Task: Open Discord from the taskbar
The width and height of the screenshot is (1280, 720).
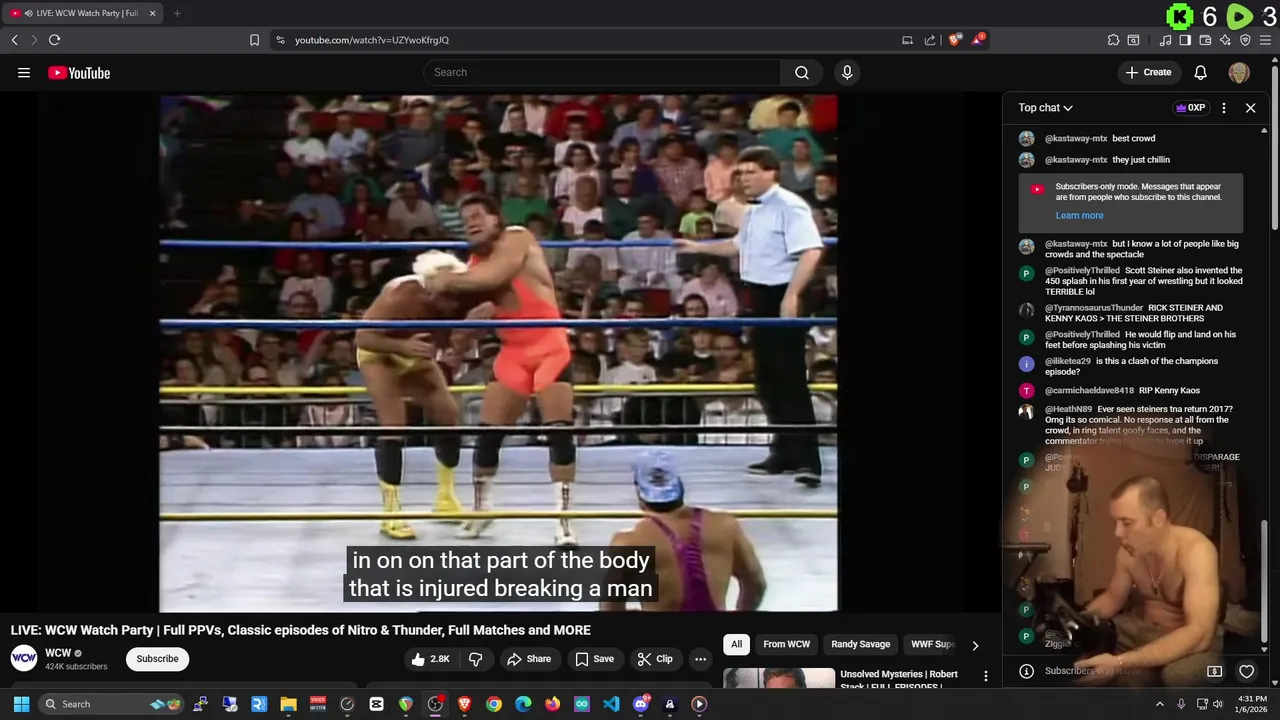Action: tap(640, 704)
